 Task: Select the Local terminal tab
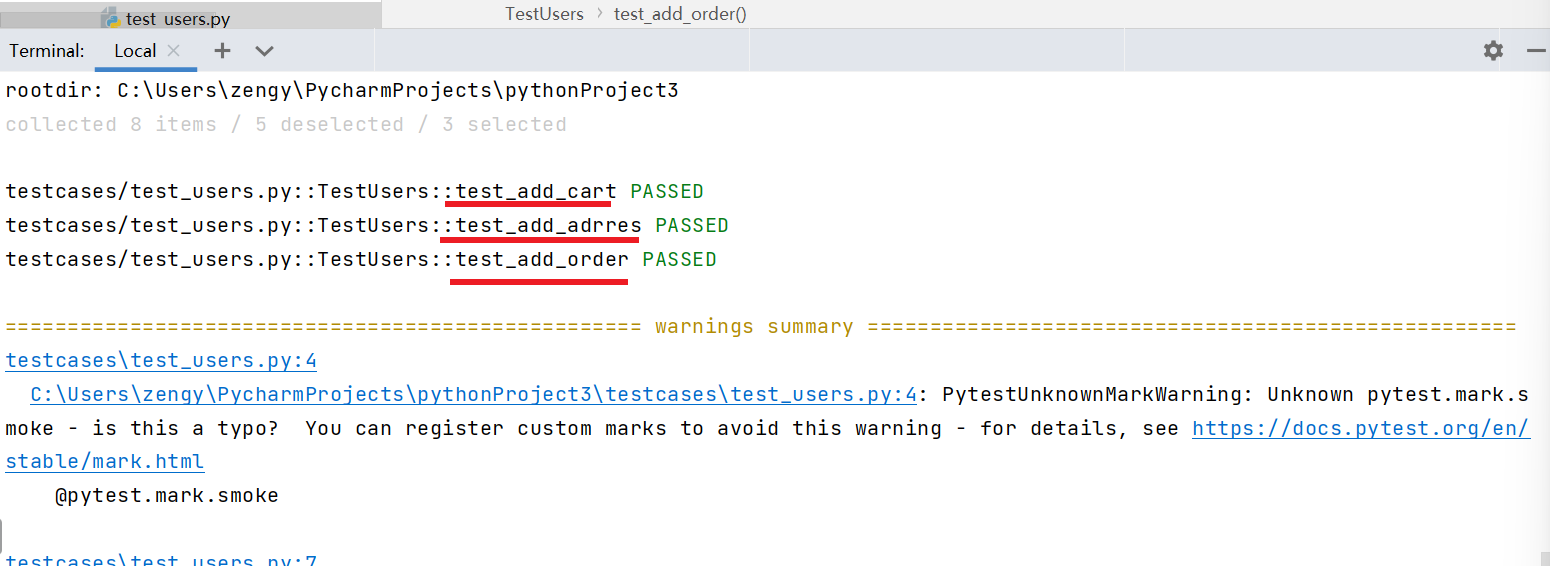(x=135, y=51)
